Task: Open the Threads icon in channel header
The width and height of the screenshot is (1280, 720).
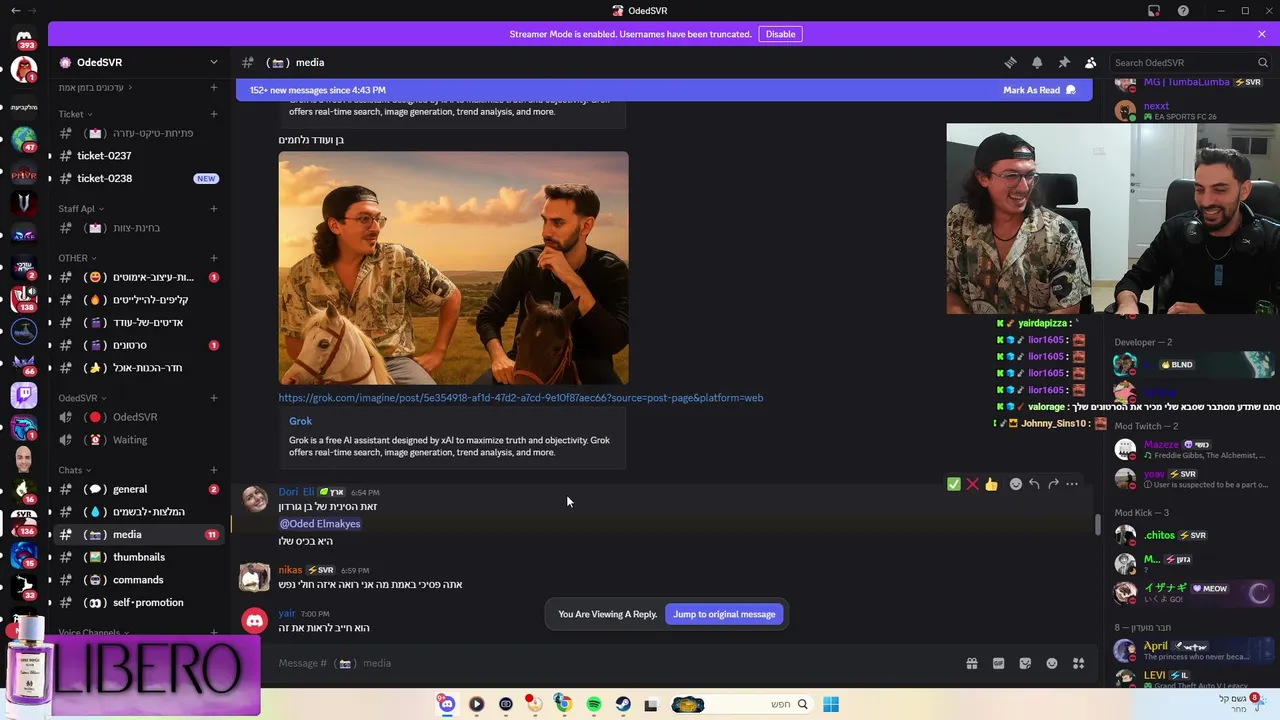Action: click(x=1010, y=62)
